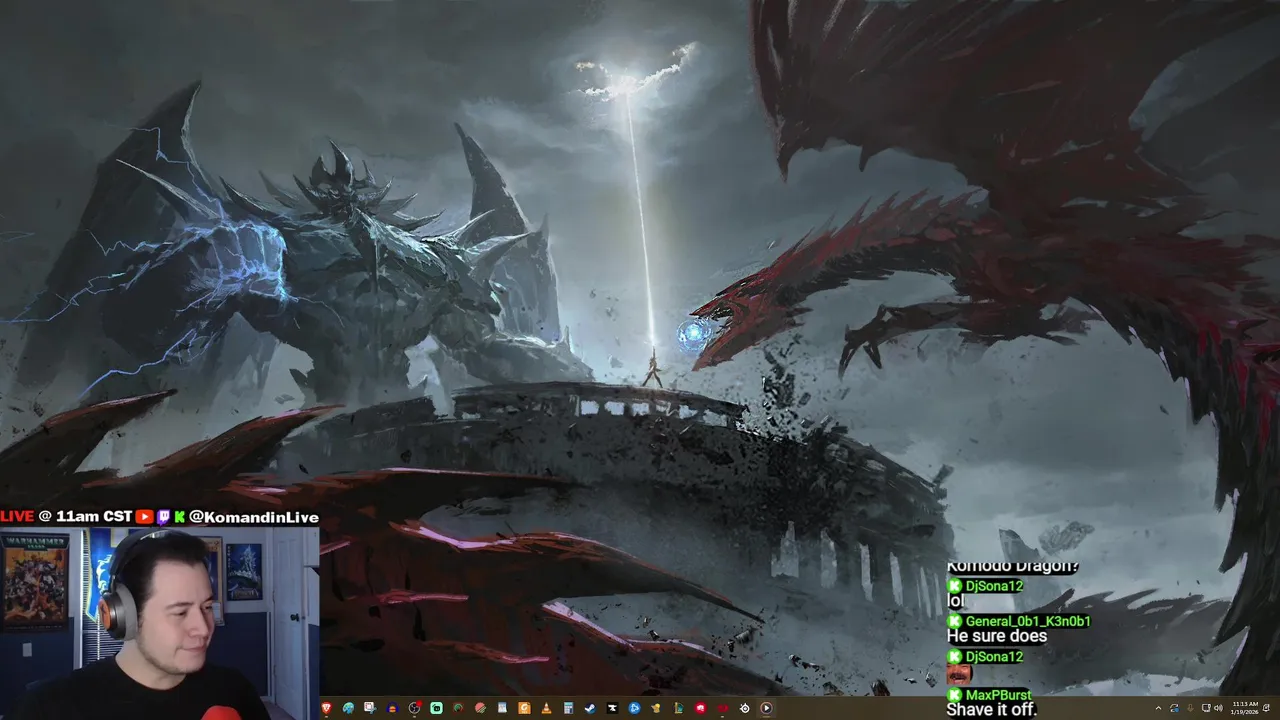
Task: Open the OBS Studio taskbar icon
Action: (x=414, y=708)
